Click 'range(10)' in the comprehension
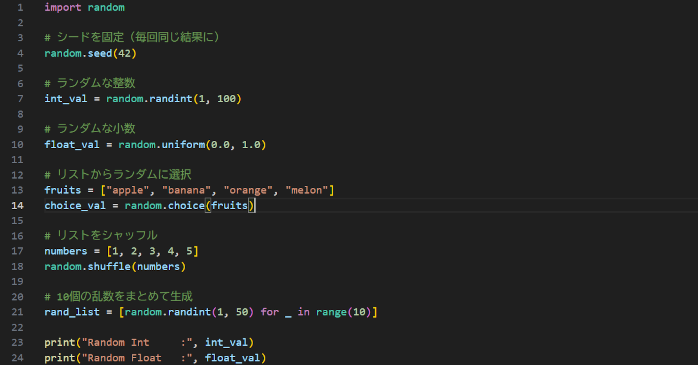Image resolution: width=698 pixels, height=365 pixels. [344, 312]
